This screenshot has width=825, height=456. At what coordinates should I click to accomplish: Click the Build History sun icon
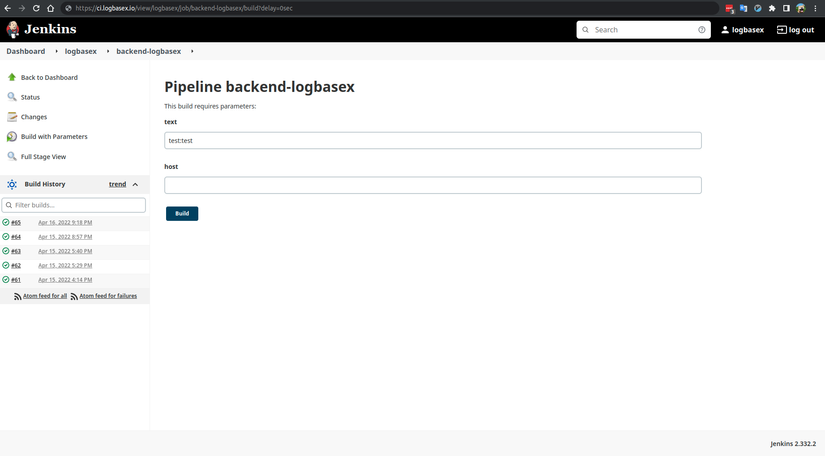(x=12, y=184)
